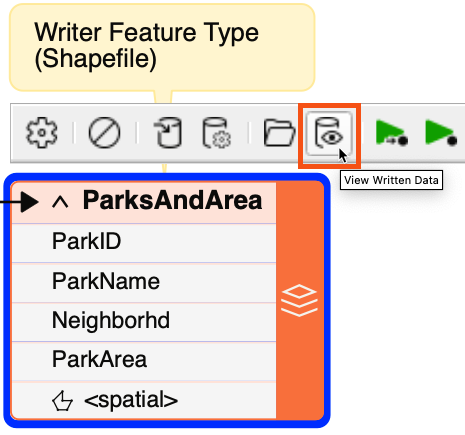Click the stacked layers icon on writer

[x=299, y=300]
